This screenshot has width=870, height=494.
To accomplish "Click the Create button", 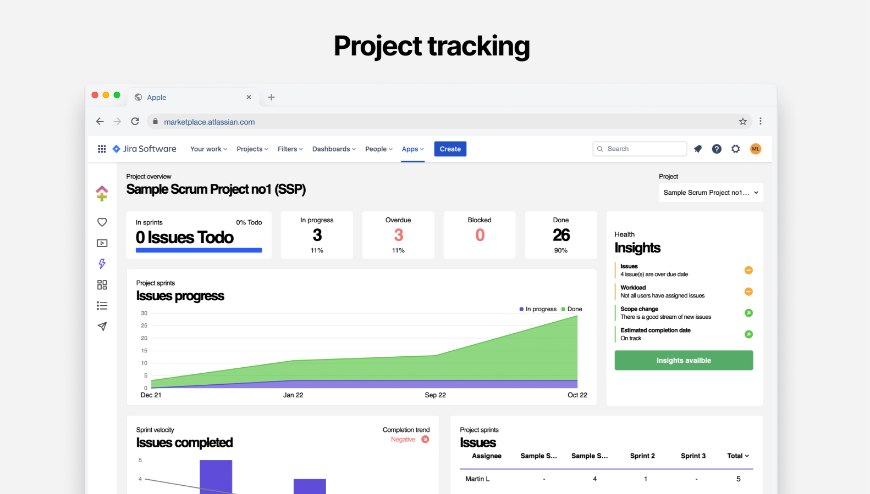I will (450, 149).
